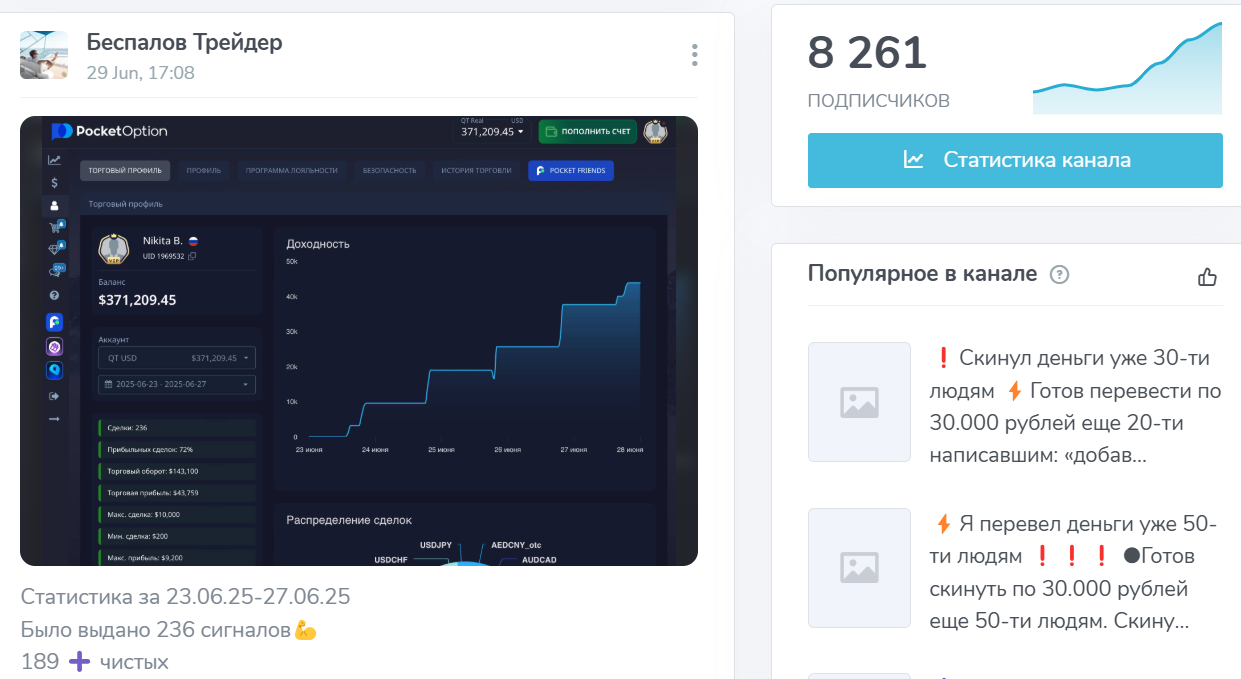Open Беспалов Трейдер channel avatar
This screenshot has width=1241, height=679.
44,55
